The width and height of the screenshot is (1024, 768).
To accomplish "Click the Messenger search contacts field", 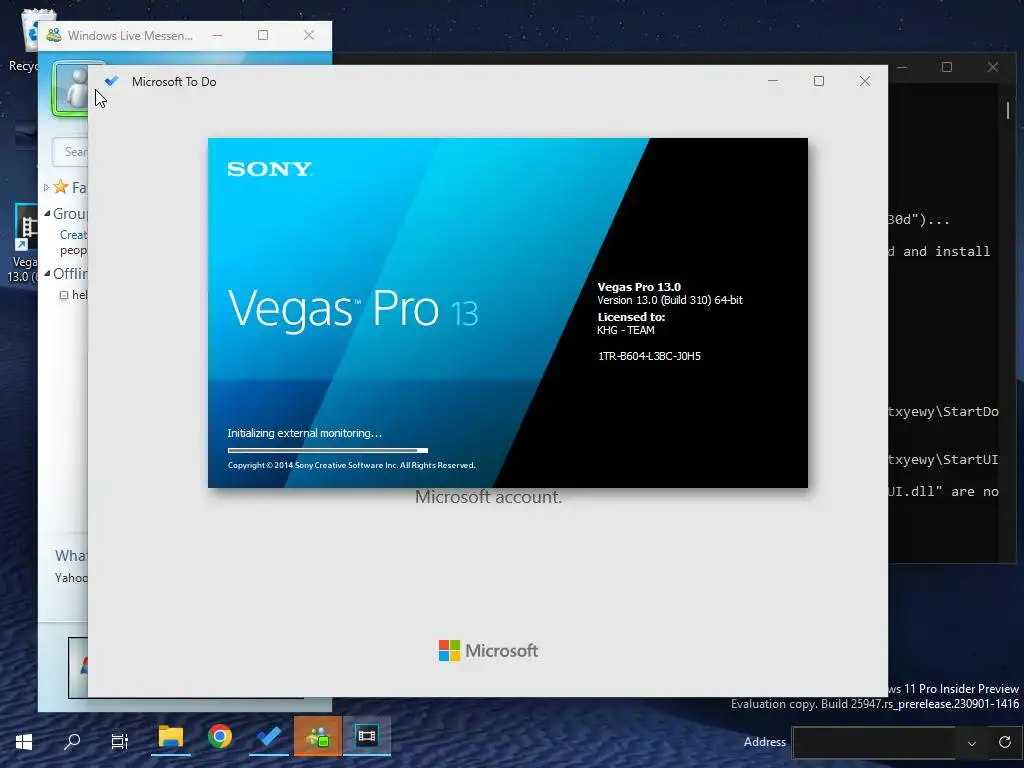I will 71,152.
